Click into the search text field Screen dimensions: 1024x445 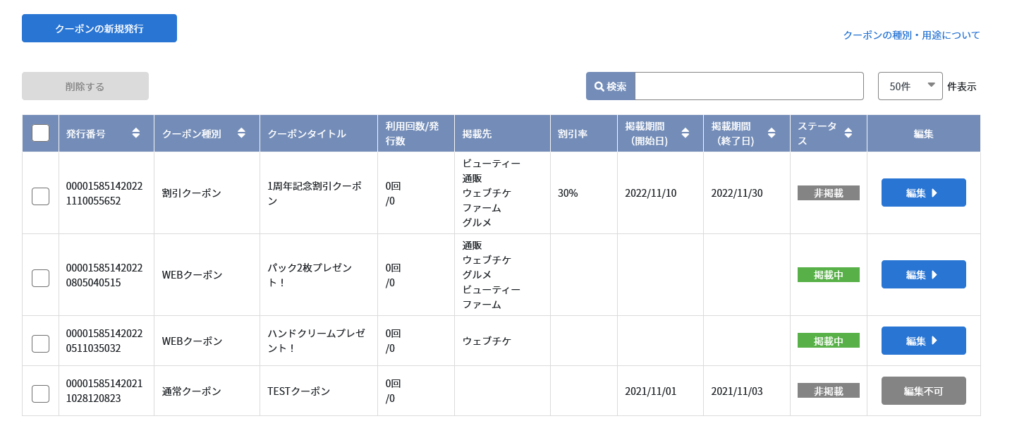pyautogui.click(x=749, y=86)
